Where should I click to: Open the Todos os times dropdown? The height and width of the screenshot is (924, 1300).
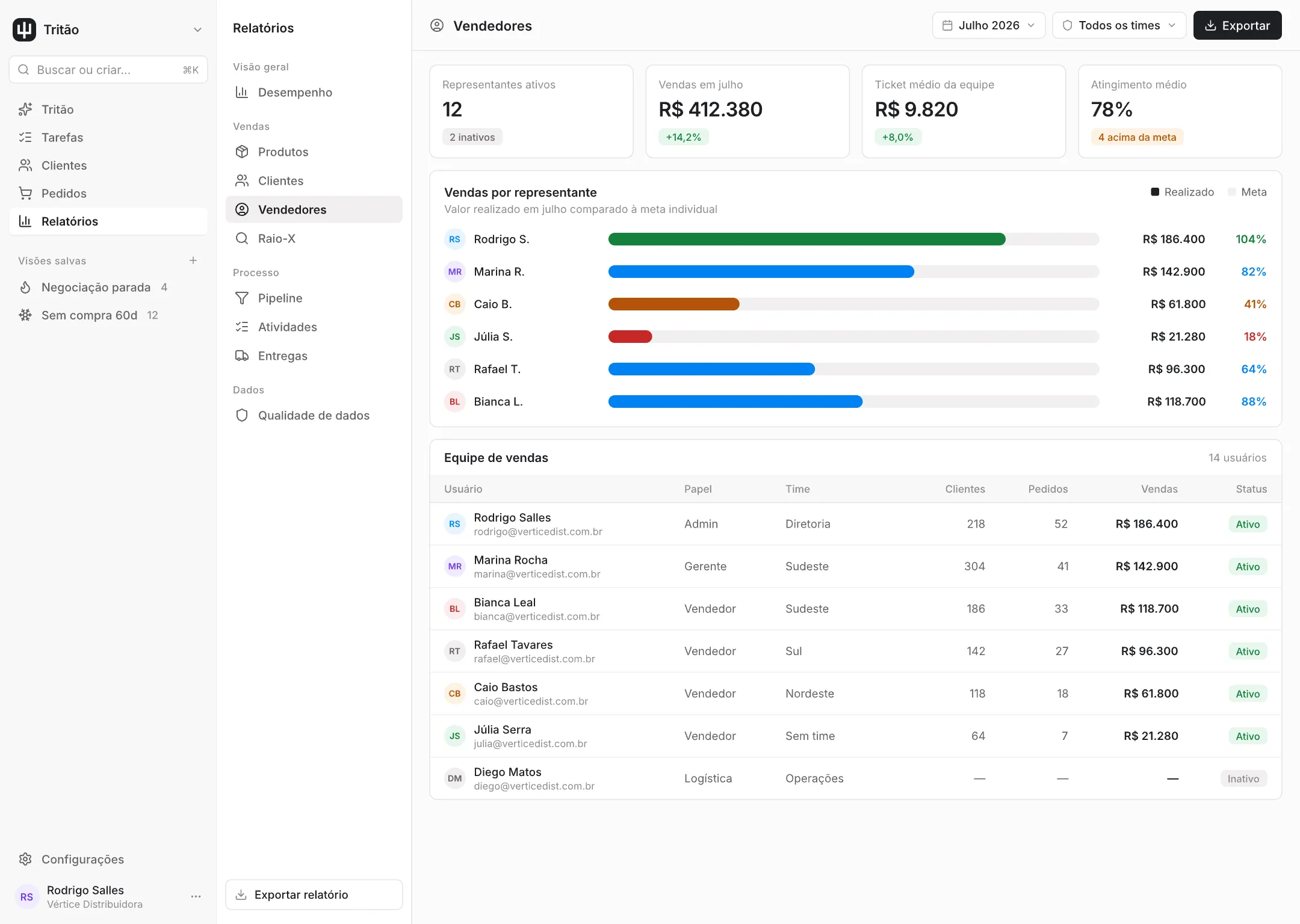(1119, 25)
